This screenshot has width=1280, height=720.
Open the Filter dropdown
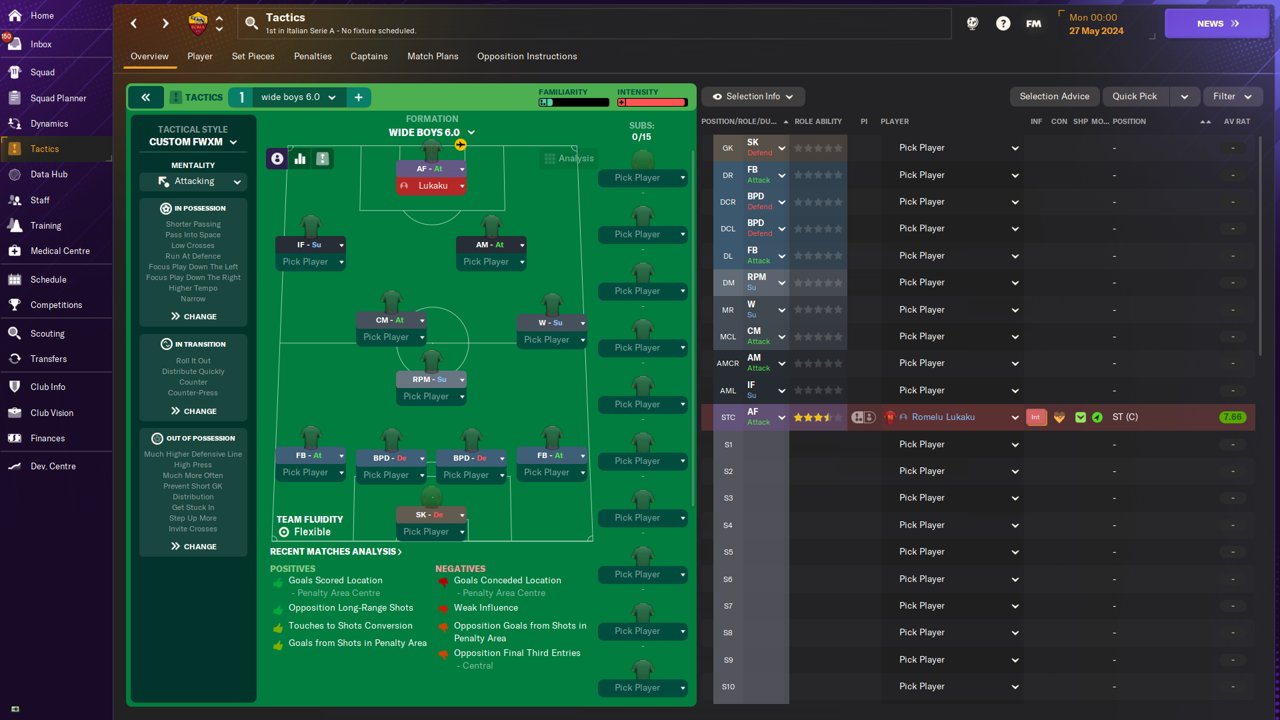[1232, 96]
